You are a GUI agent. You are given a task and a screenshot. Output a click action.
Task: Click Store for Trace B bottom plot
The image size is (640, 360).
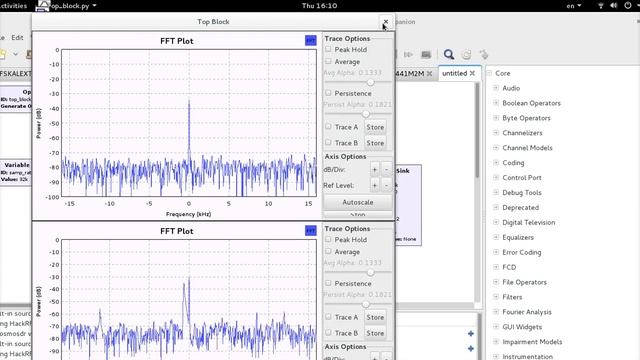(375, 333)
